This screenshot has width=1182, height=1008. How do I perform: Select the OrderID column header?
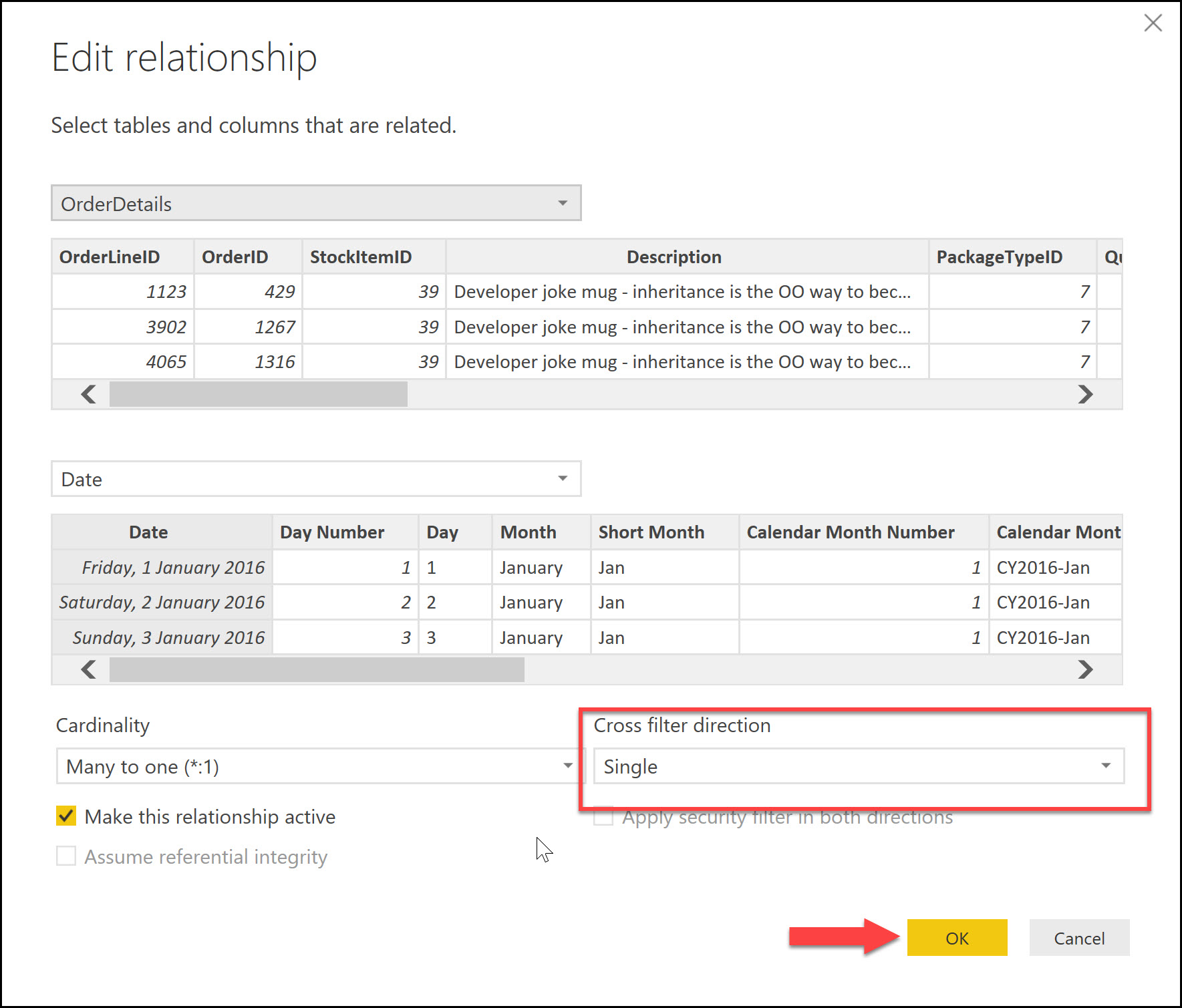[x=248, y=257]
